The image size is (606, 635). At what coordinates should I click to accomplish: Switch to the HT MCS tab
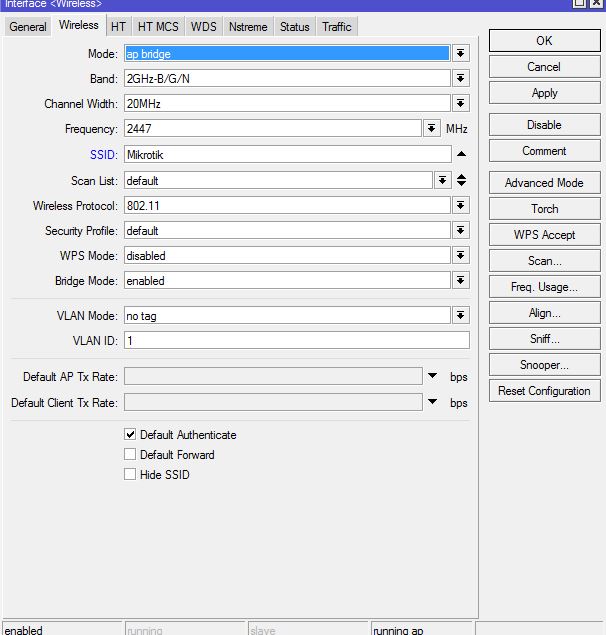[x=157, y=27]
